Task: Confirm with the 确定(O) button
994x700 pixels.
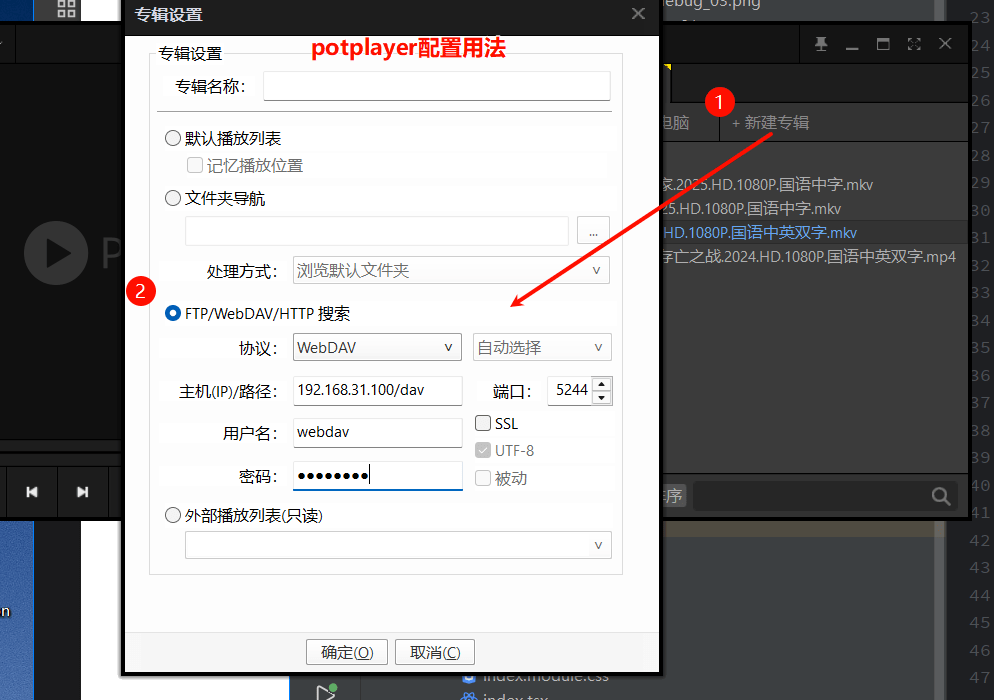Action: pyautogui.click(x=347, y=652)
